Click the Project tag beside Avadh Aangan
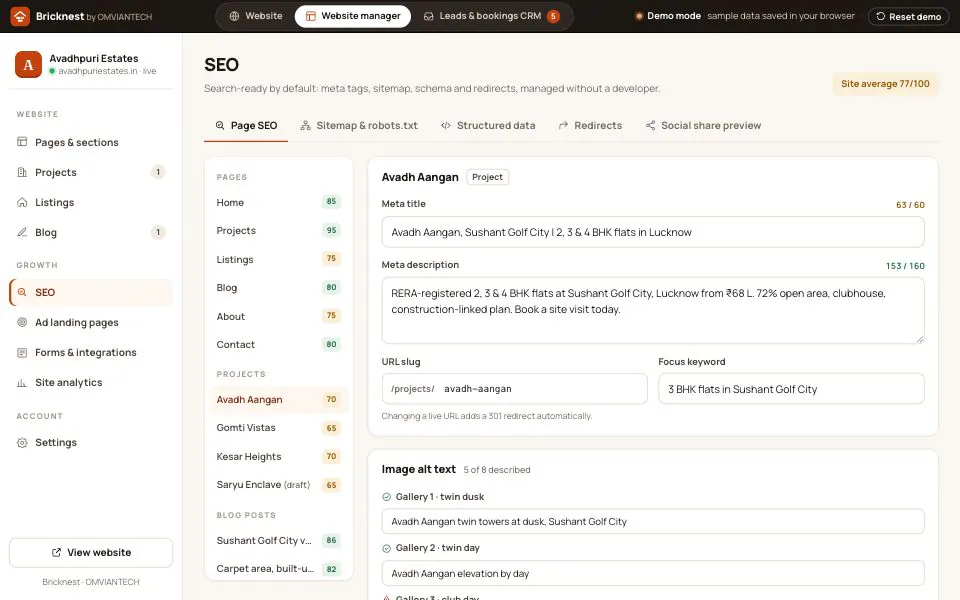The image size is (960, 600). click(x=487, y=177)
